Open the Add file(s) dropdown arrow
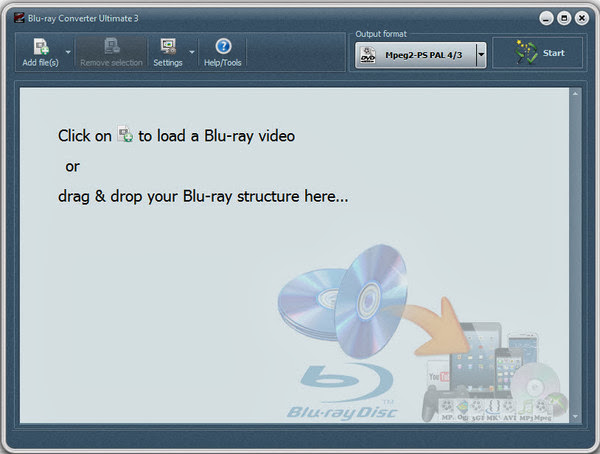The width and height of the screenshot is (600, 454). point(68,52)
